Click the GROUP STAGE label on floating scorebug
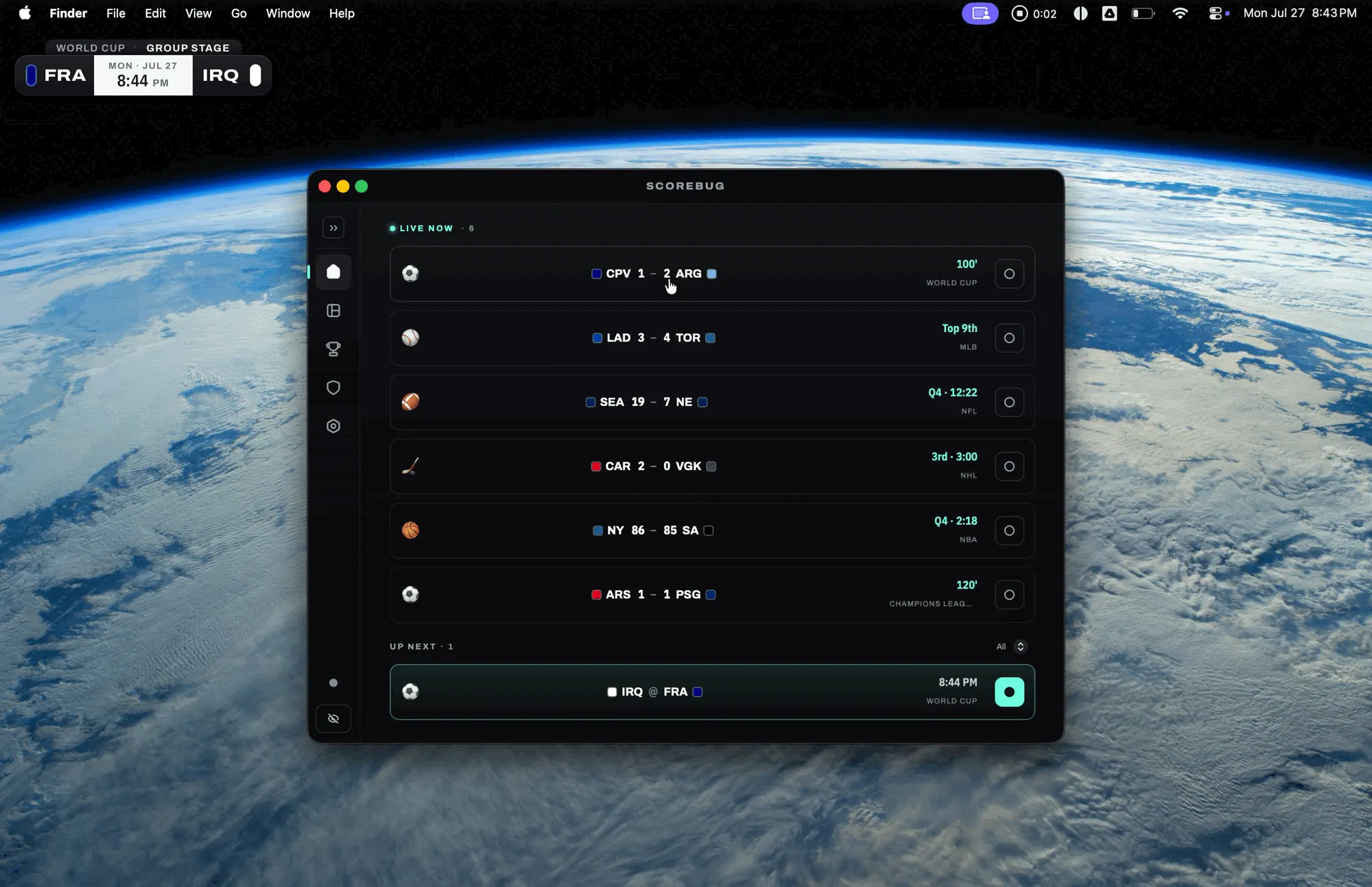 pyautogui.click(x=188, y=48)
